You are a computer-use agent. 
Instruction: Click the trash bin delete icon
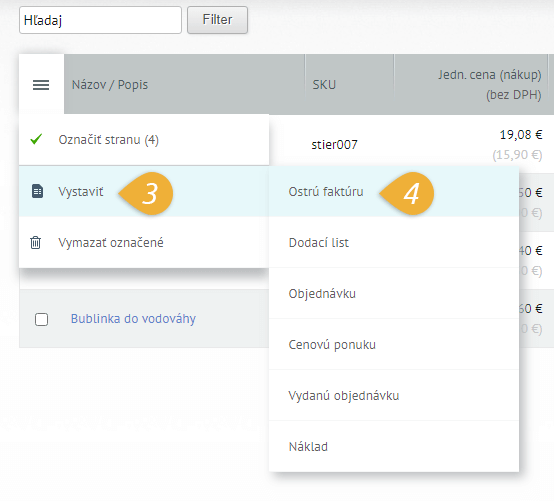tap(36, 243)
